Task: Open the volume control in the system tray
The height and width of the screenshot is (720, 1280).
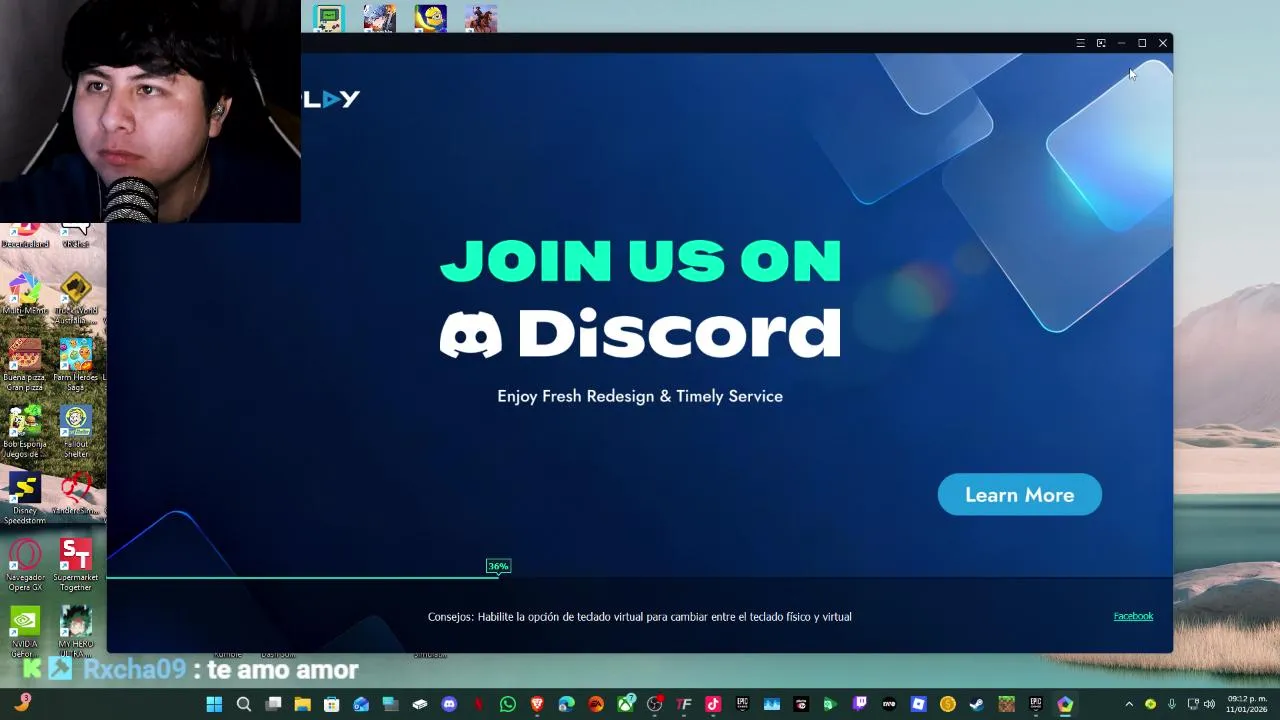Action: click(x=1209, y=704)
